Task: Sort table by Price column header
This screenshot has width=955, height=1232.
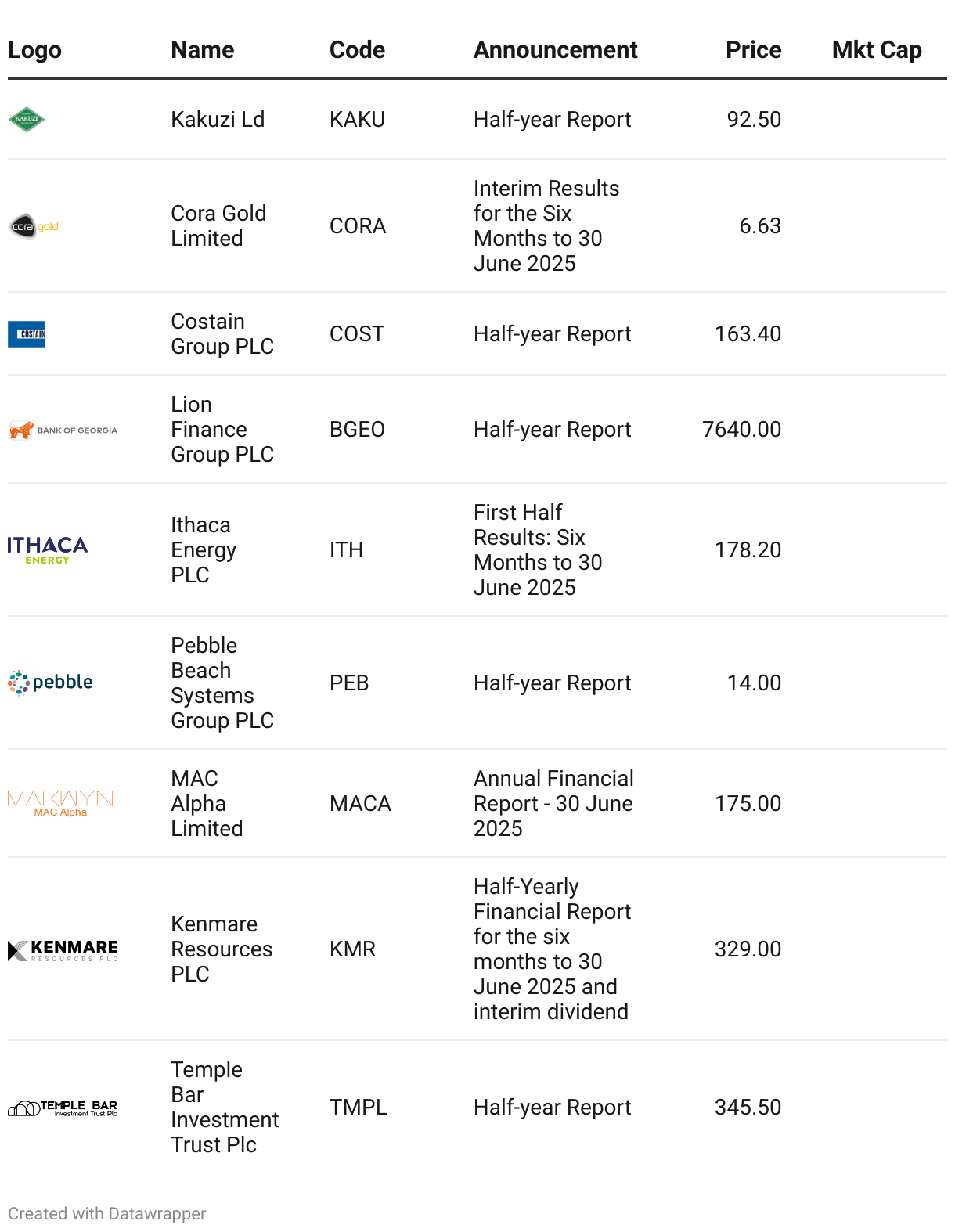Action: [753, 50]
